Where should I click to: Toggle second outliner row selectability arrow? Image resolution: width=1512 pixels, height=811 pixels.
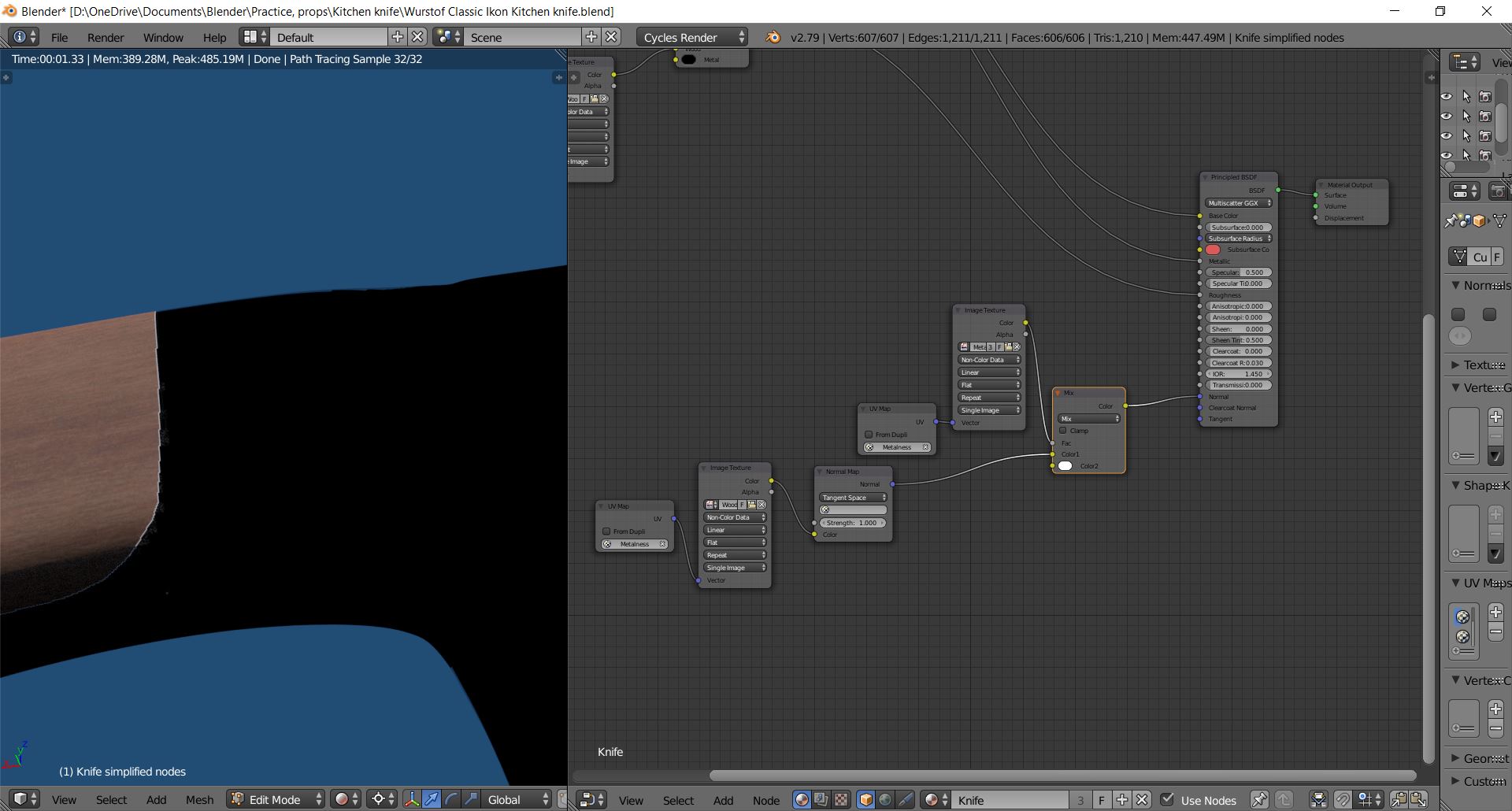click(1466, 116)
